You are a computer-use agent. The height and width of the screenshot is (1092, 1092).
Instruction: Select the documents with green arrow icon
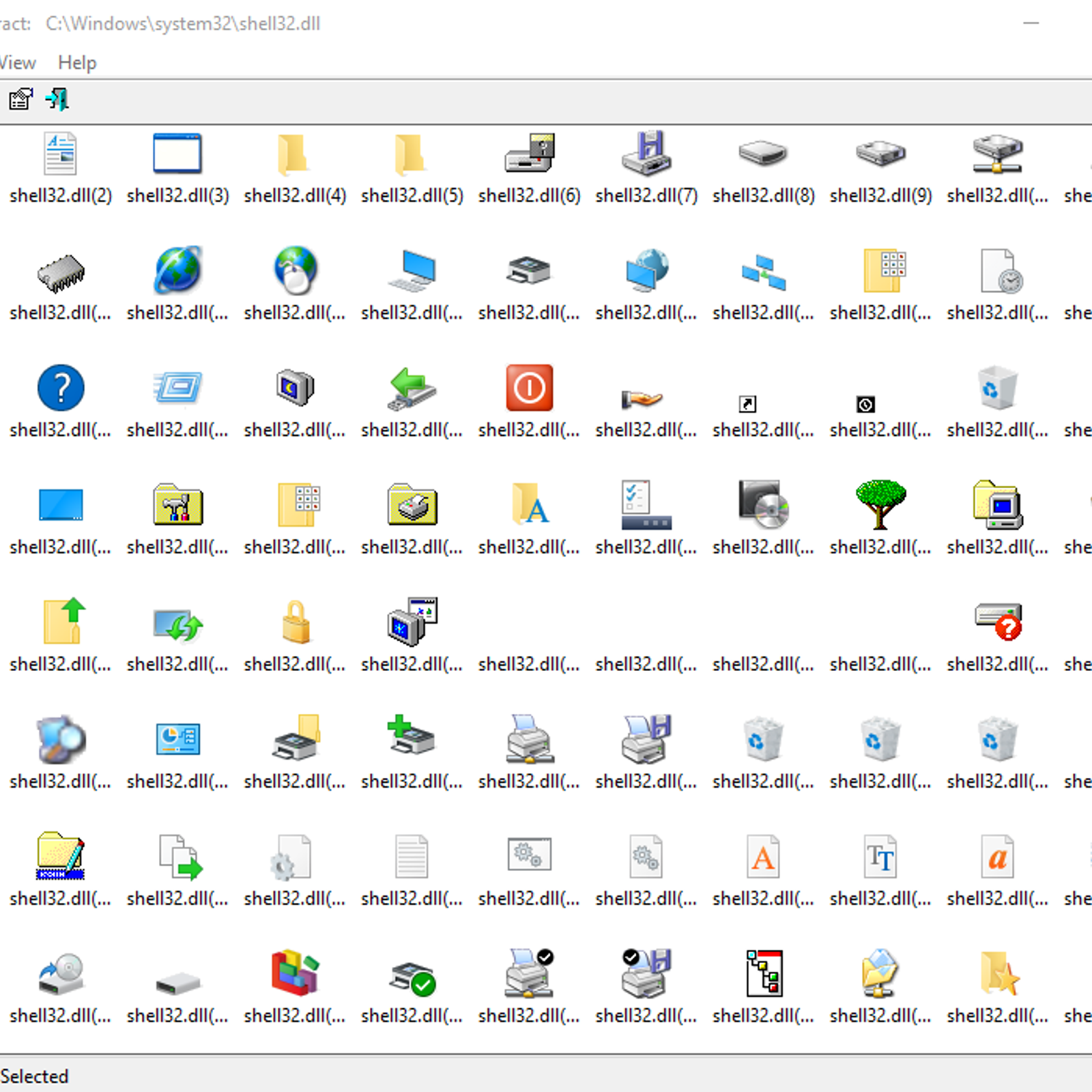click(181, 857)
